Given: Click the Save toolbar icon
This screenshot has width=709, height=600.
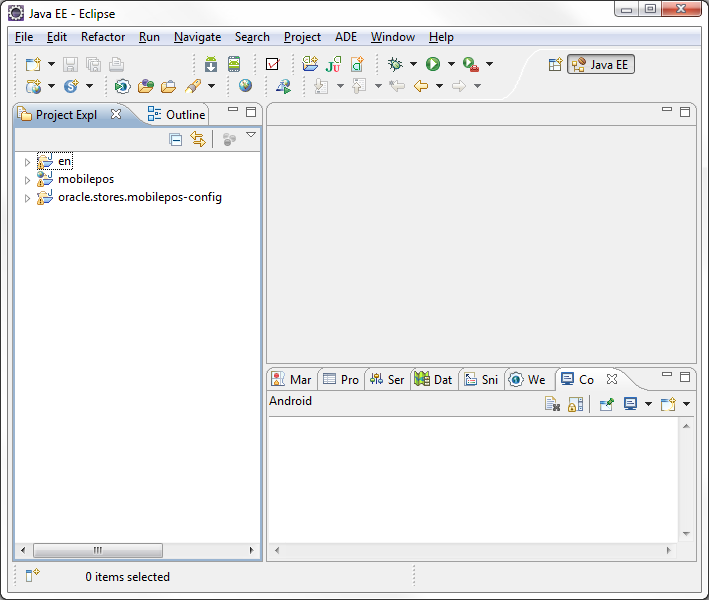Looking at the screenshot, I should [x=70, y=64].
